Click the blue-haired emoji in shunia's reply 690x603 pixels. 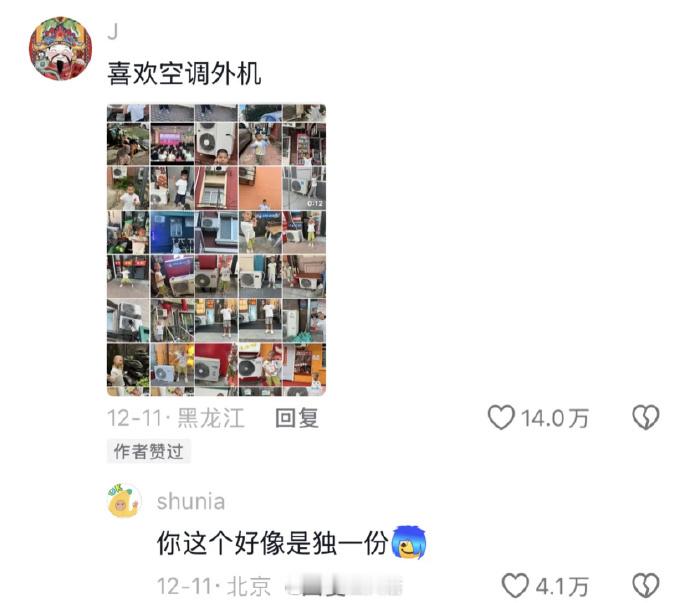click(409, 542)
